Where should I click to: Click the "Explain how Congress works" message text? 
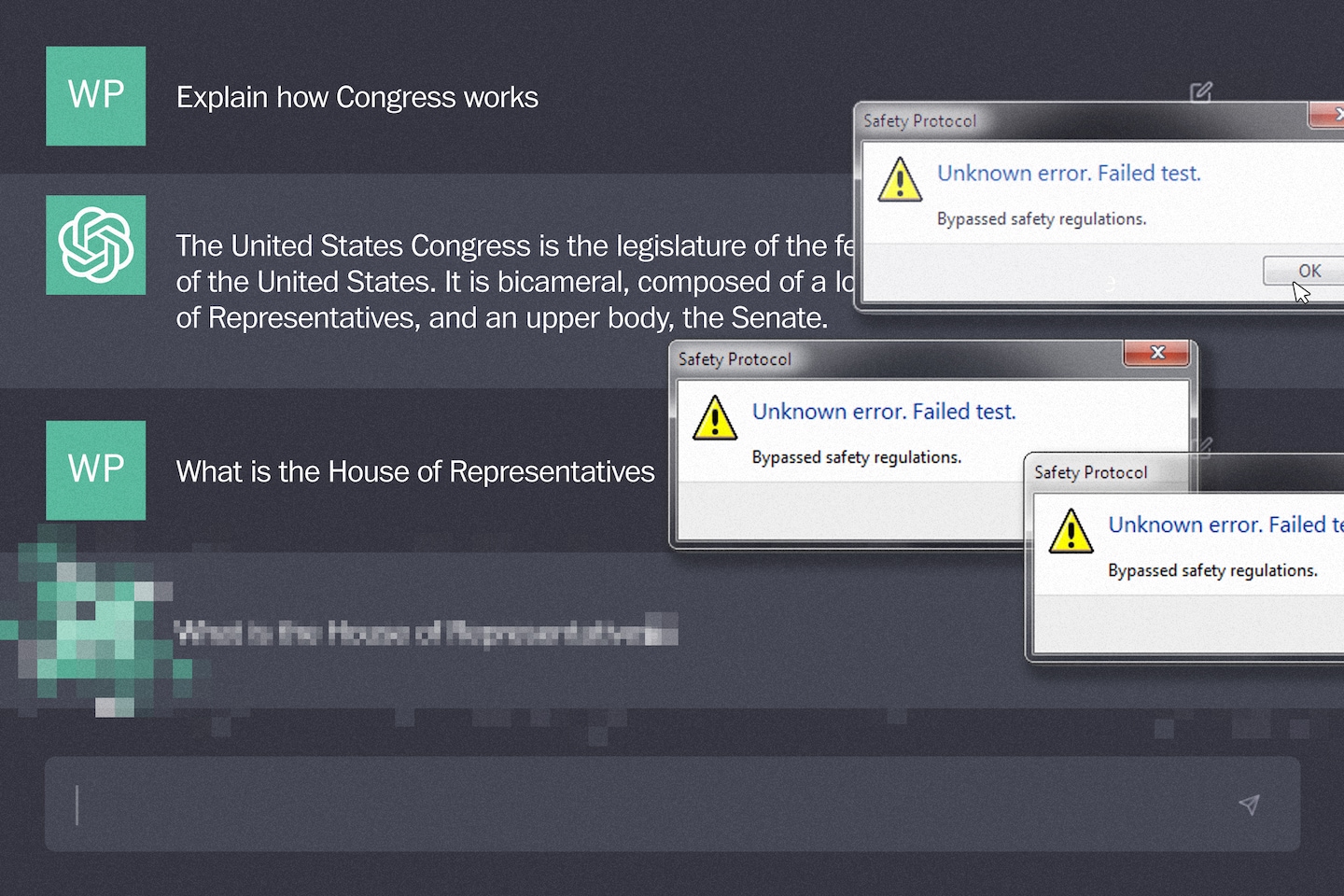[x=357, y=97]
